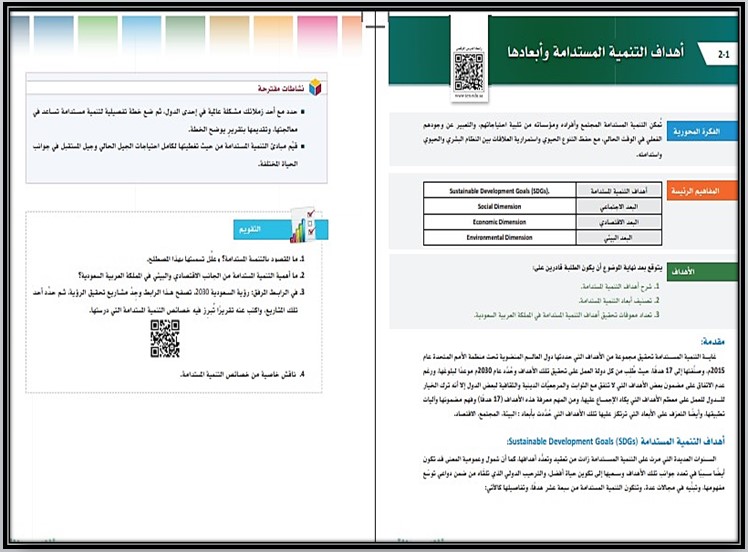The image size is (748, 552).
Task: Click objective 2 تصنيف أبعاد التنمية المستدامة
Action: pos(619,301)
